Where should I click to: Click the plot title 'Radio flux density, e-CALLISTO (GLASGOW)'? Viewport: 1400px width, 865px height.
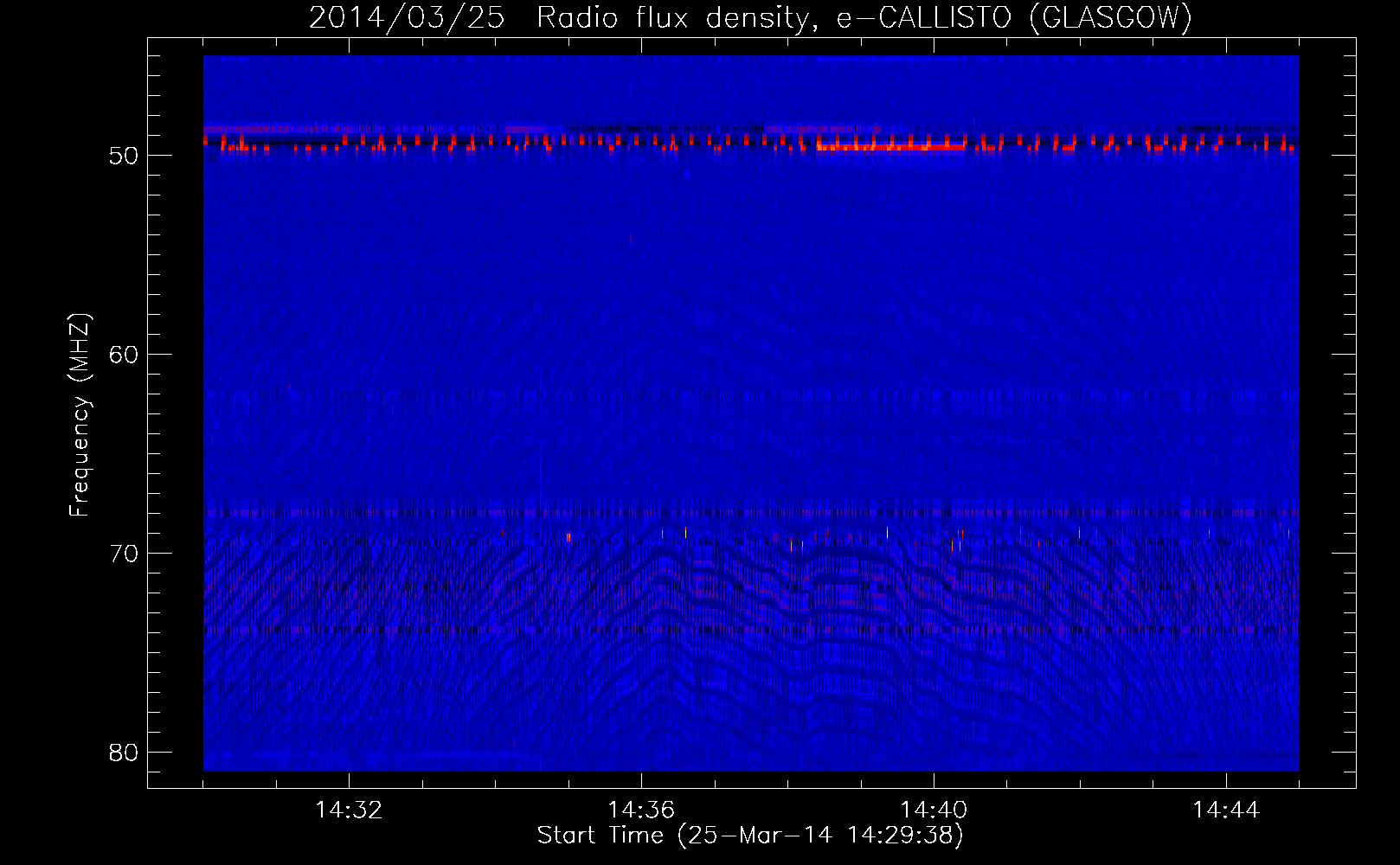coord(864,17)
